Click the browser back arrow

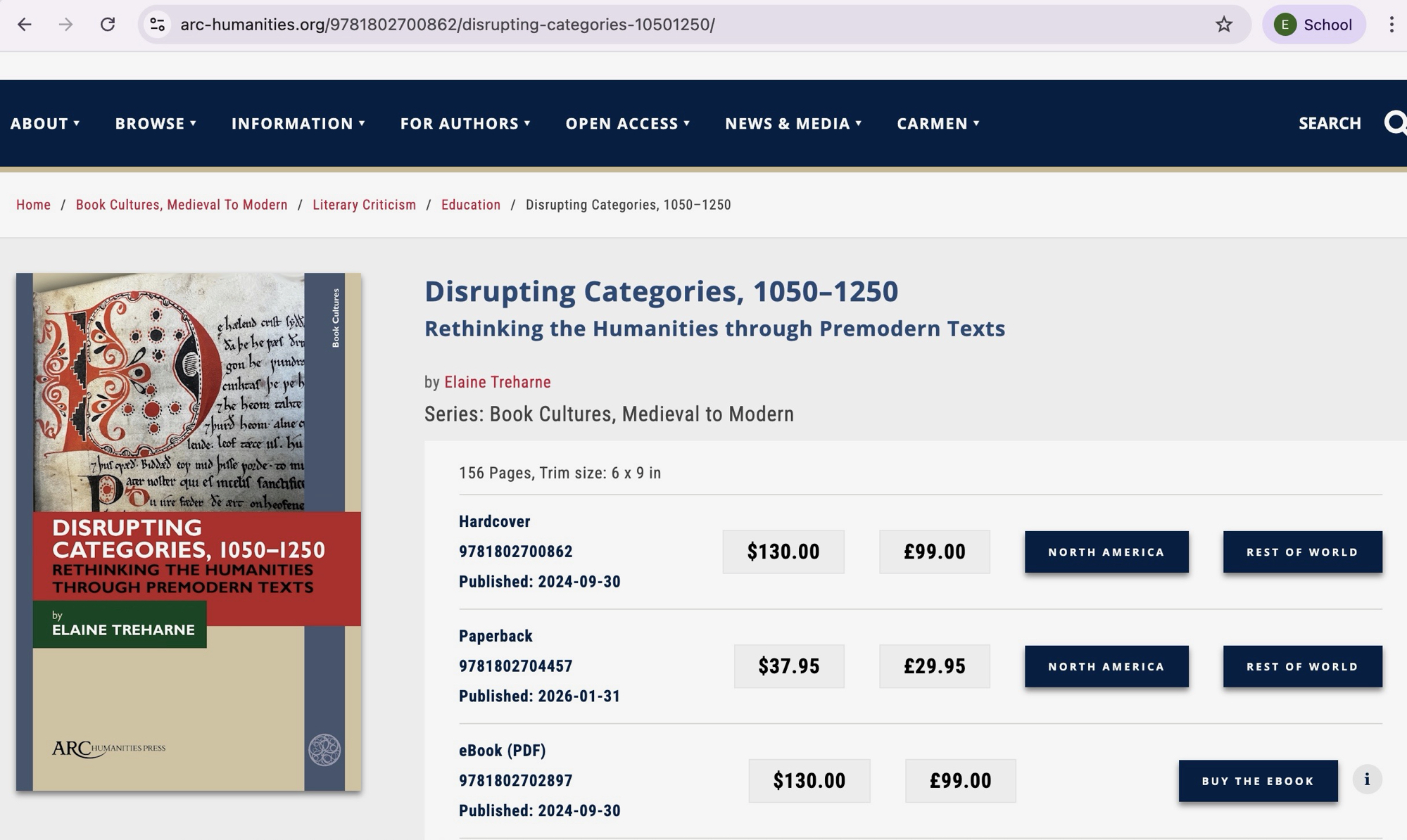(25, 25)
